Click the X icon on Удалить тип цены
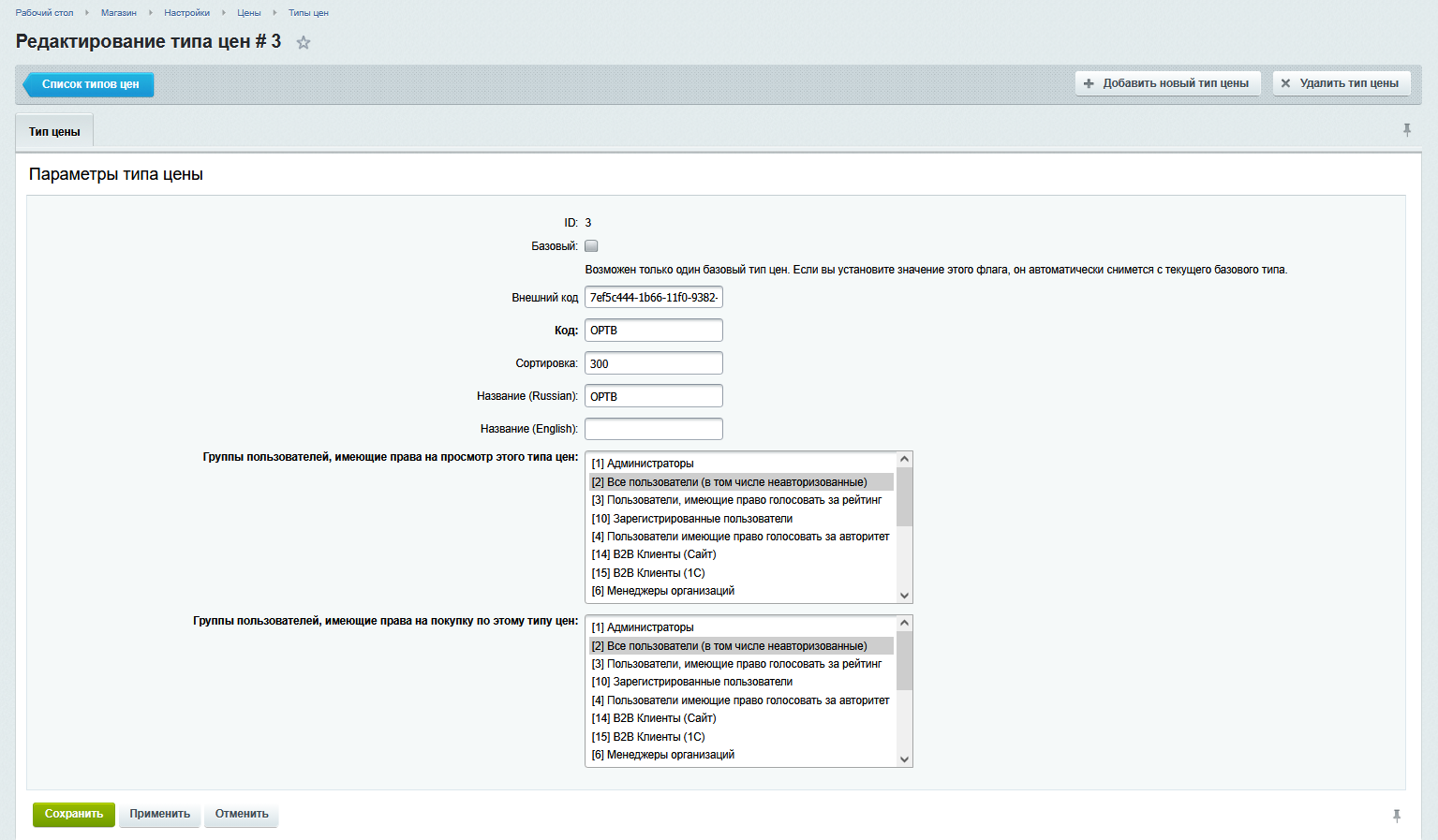 pyautogui.click(x=1285, y=83)
